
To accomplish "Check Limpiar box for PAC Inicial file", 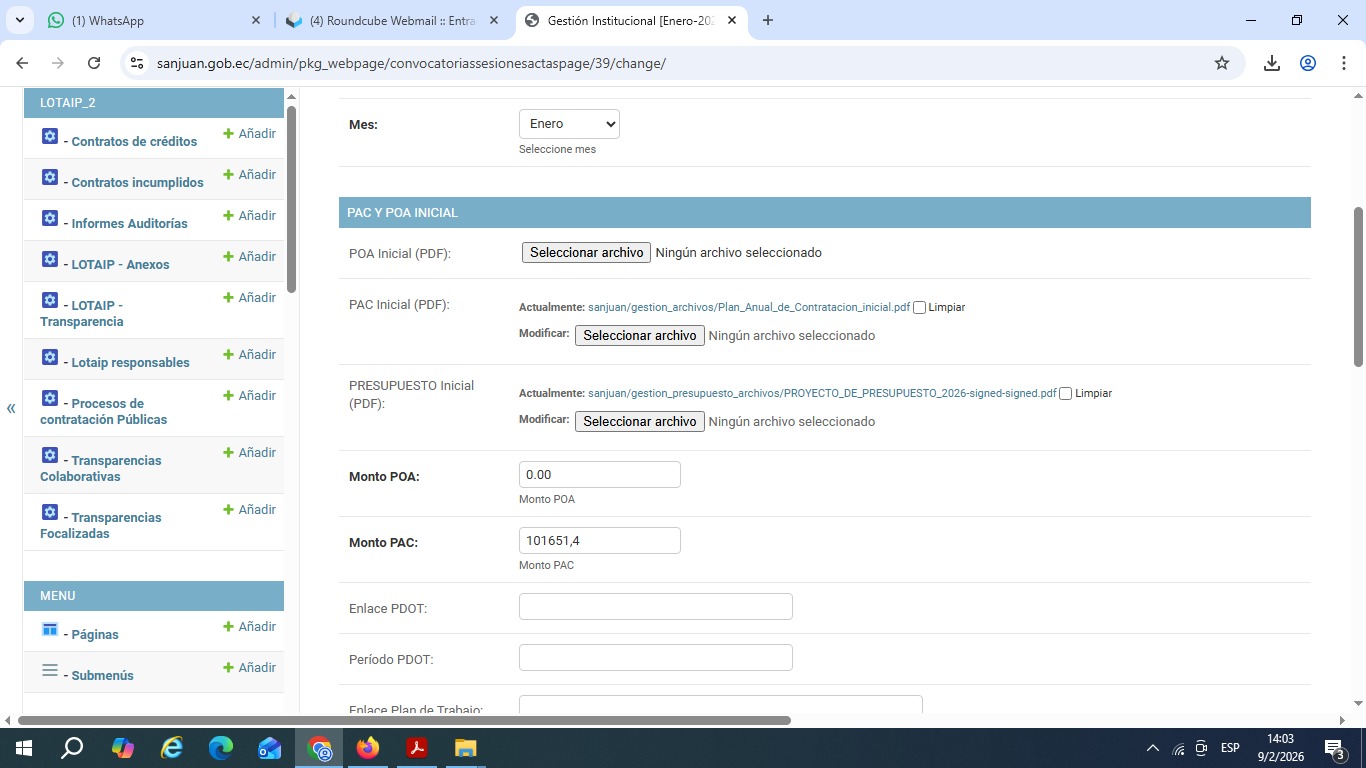I will pyautogui.click(x=919, y=308).
